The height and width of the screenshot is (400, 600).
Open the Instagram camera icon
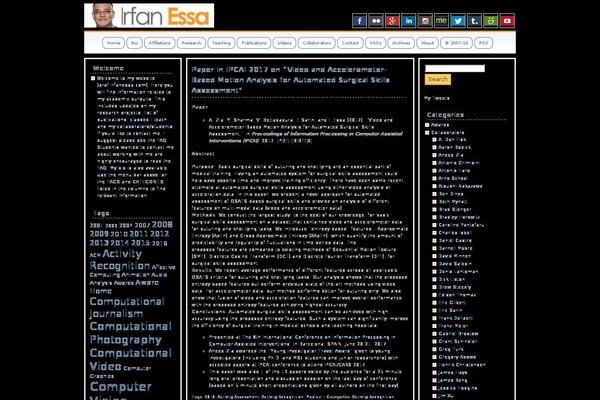coord(425,21)
